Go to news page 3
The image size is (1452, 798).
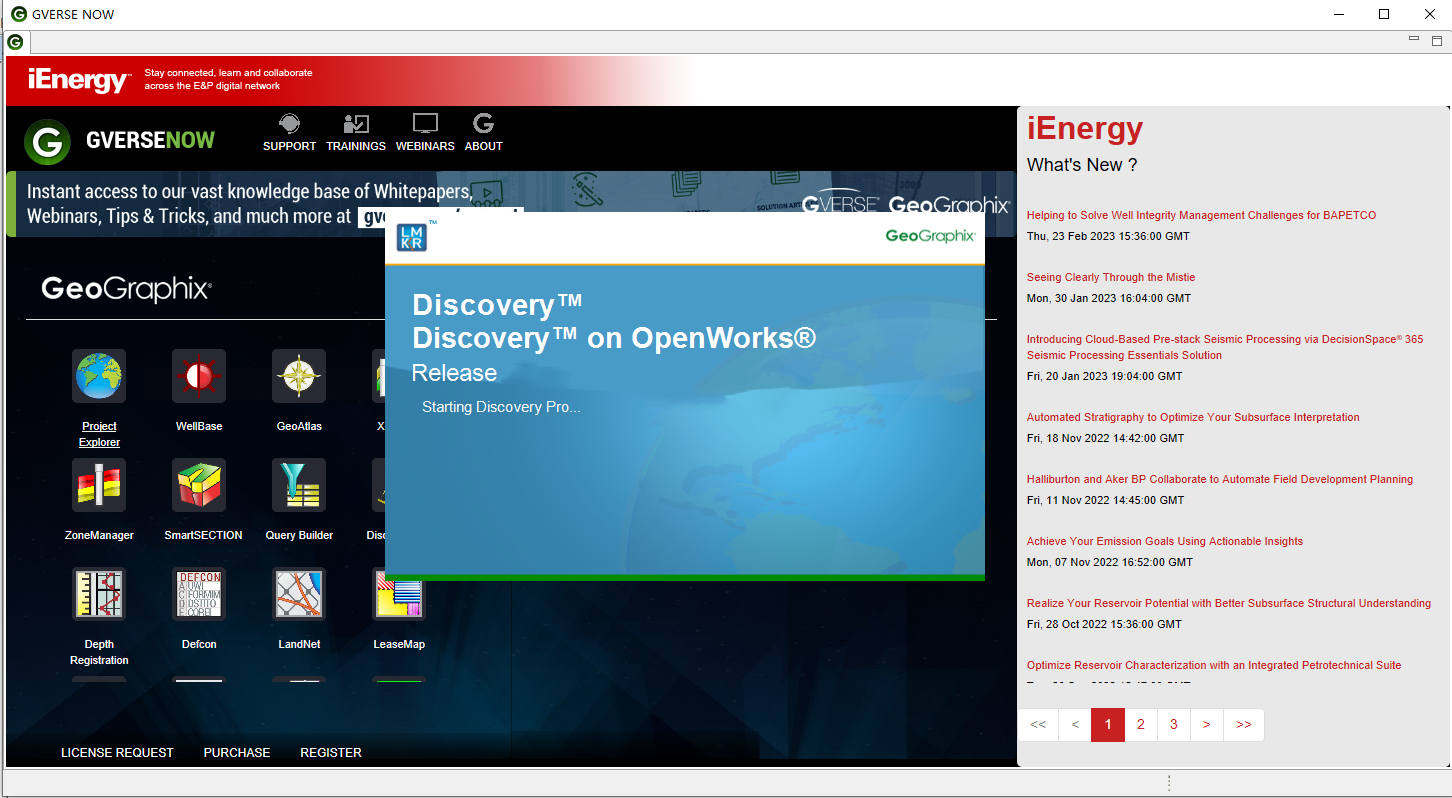[x=1174, y=725]
